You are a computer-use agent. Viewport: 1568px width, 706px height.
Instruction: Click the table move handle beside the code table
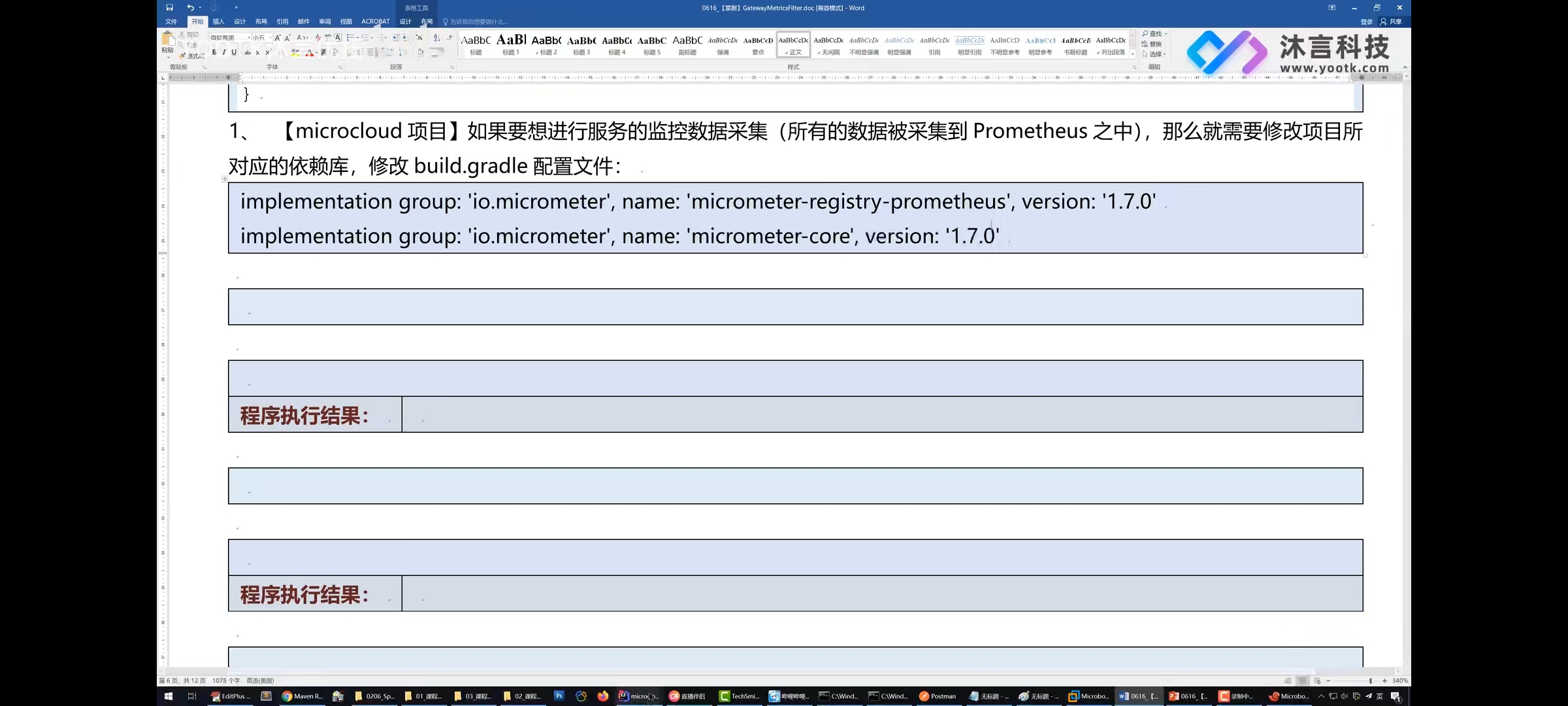225,178
